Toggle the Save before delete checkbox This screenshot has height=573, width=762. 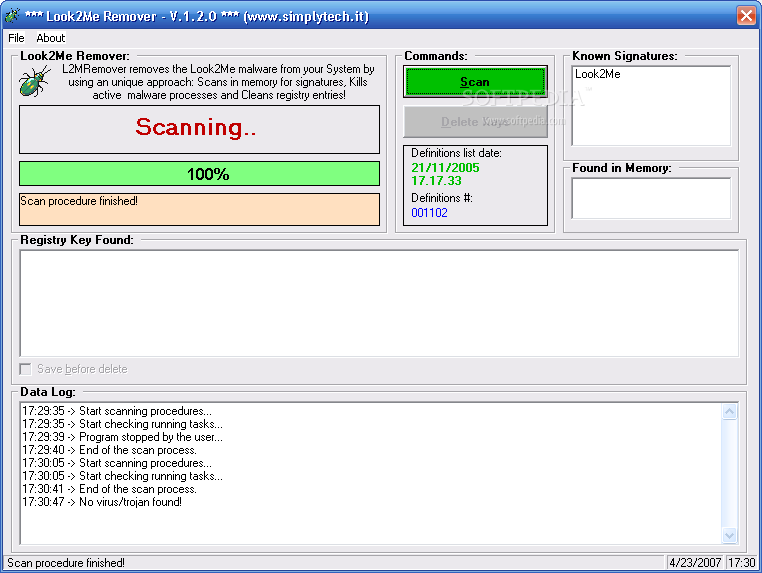pos(25,369)
